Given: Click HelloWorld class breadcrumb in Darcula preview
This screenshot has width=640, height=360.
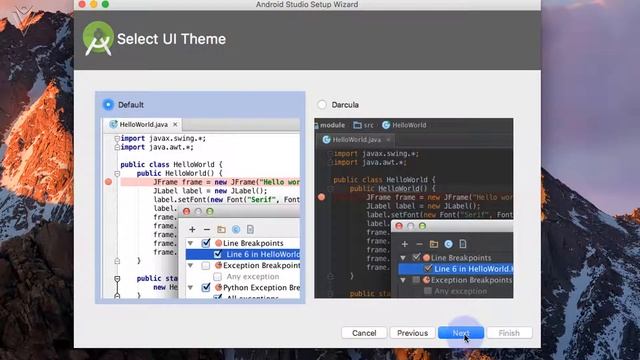Looking at the screenshot, I should pos(404,125).
